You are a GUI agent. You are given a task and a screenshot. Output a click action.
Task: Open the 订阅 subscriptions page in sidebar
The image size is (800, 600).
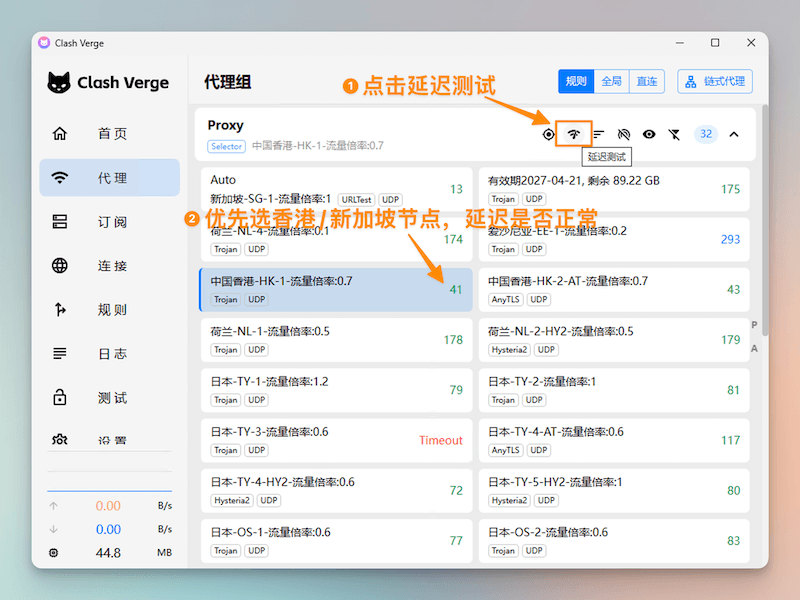[x=109, y=221]
